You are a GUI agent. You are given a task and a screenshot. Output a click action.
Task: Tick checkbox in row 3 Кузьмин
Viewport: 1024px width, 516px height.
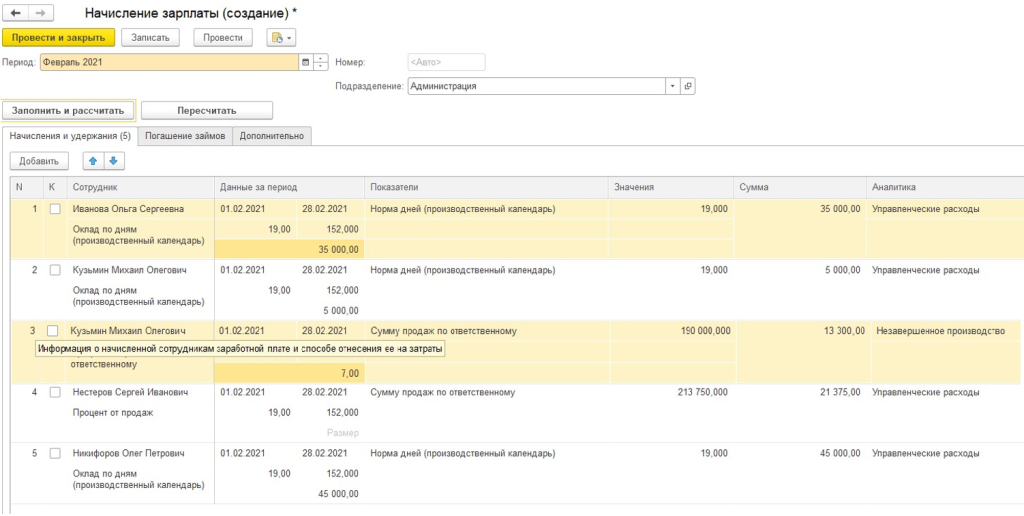point(53,331)
